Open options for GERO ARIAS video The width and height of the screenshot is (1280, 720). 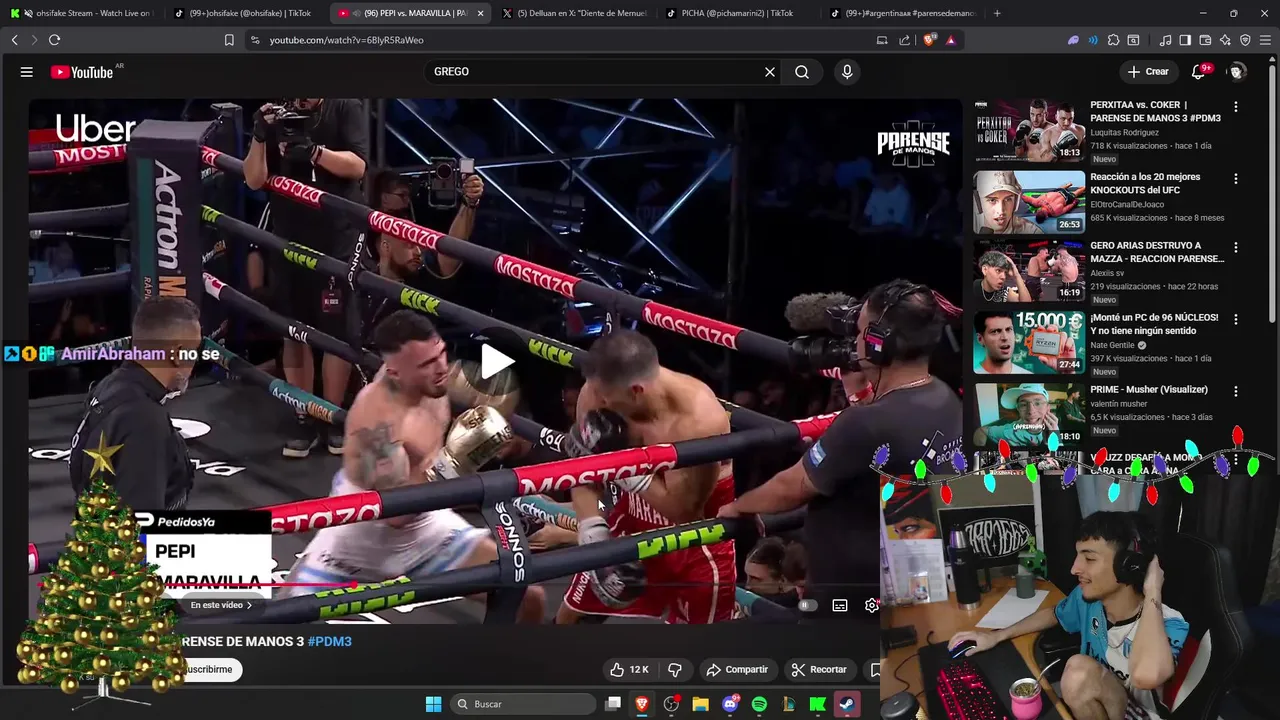(1236, 247)
